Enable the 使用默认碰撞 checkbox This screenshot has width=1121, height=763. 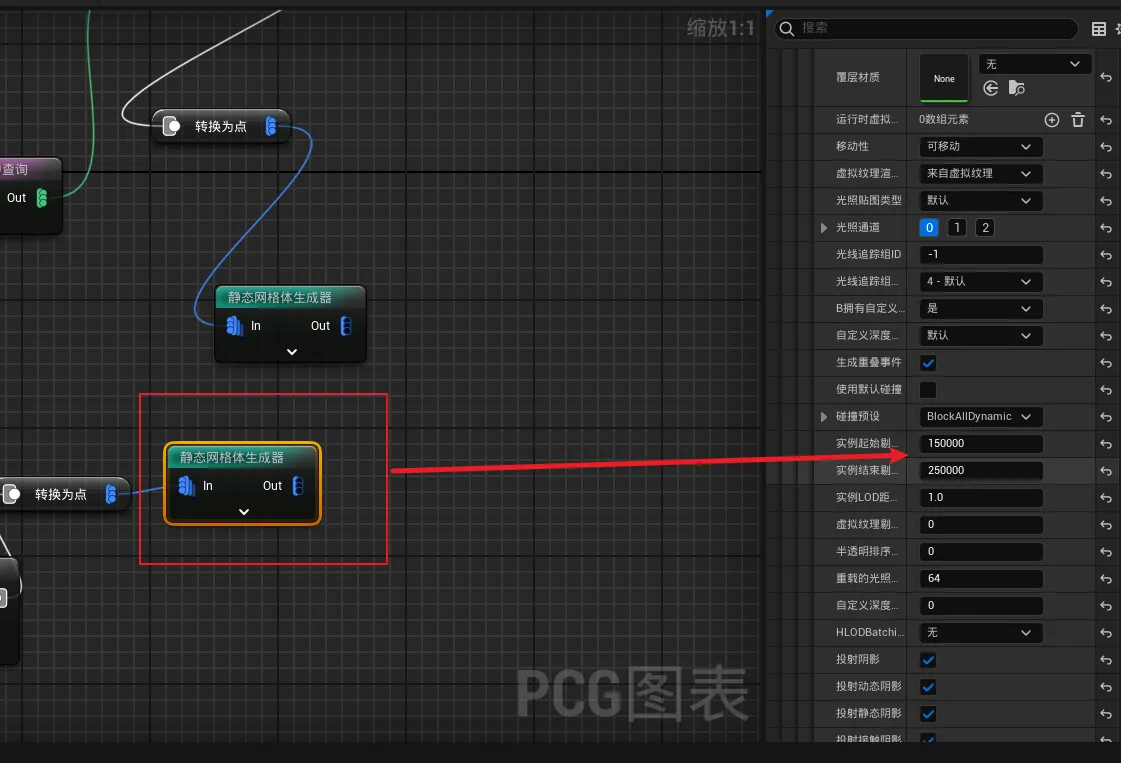click(928, 390)
